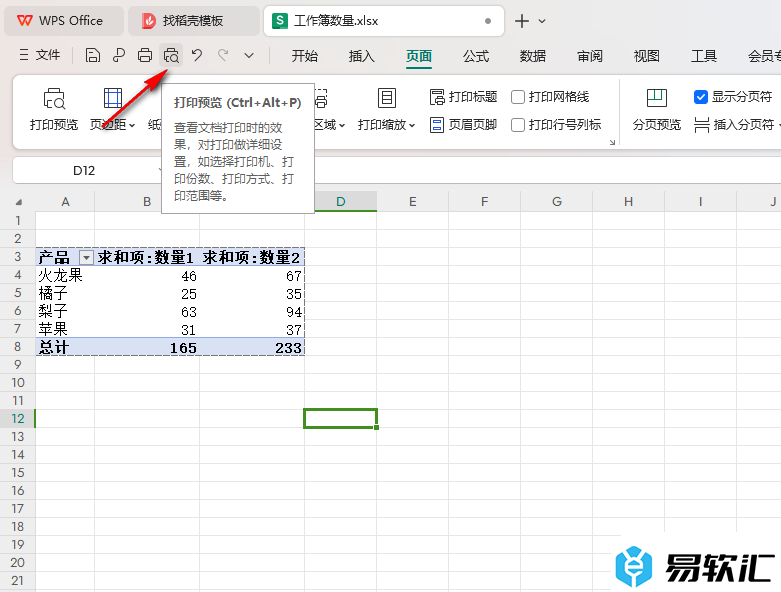
Task: Click the redo arrow icon
Action: coord(223,55)
